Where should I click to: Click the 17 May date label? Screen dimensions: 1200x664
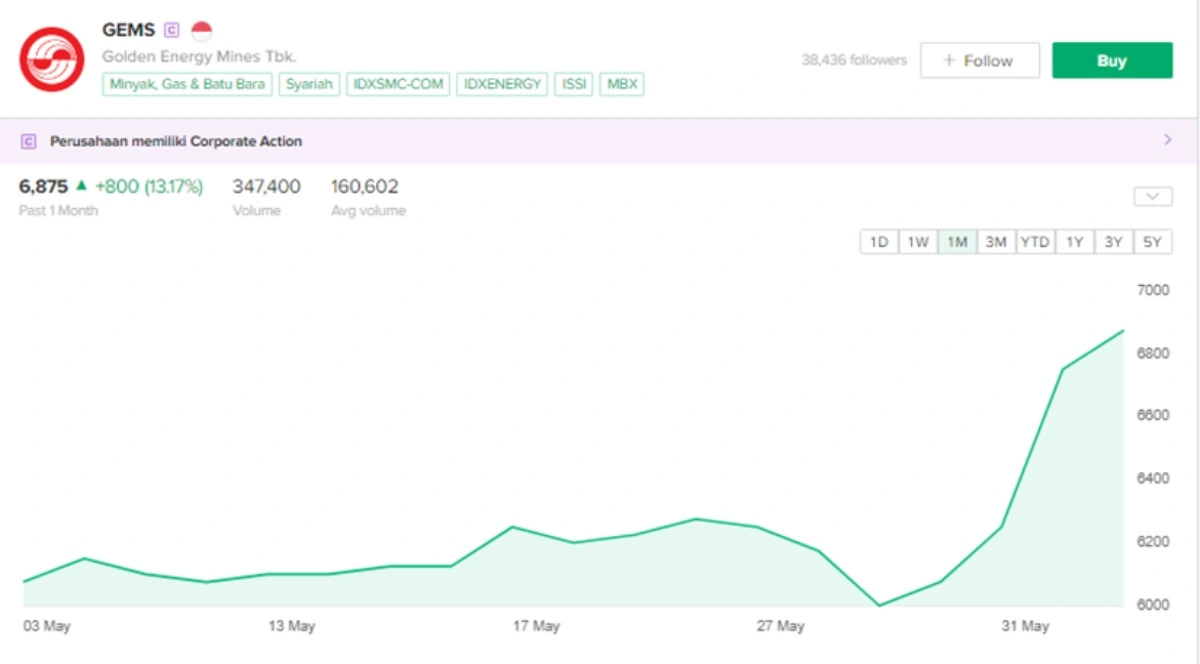(x=536, y=627)
